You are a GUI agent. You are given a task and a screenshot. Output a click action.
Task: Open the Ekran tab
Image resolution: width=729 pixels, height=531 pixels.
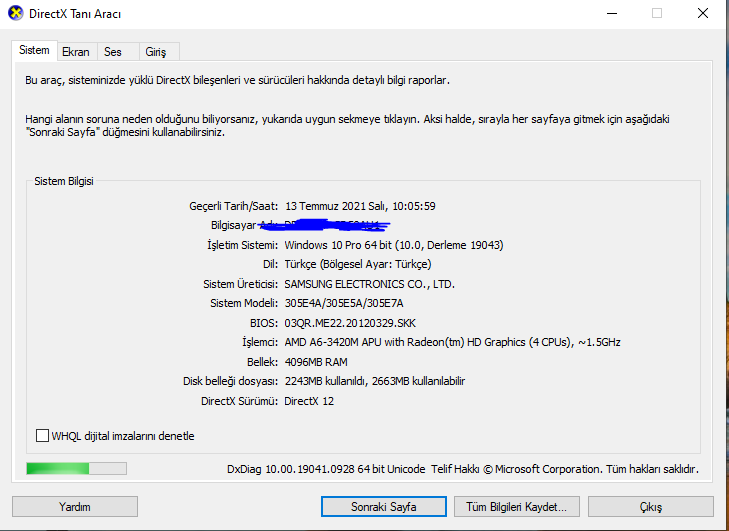(x=76, y=52)
